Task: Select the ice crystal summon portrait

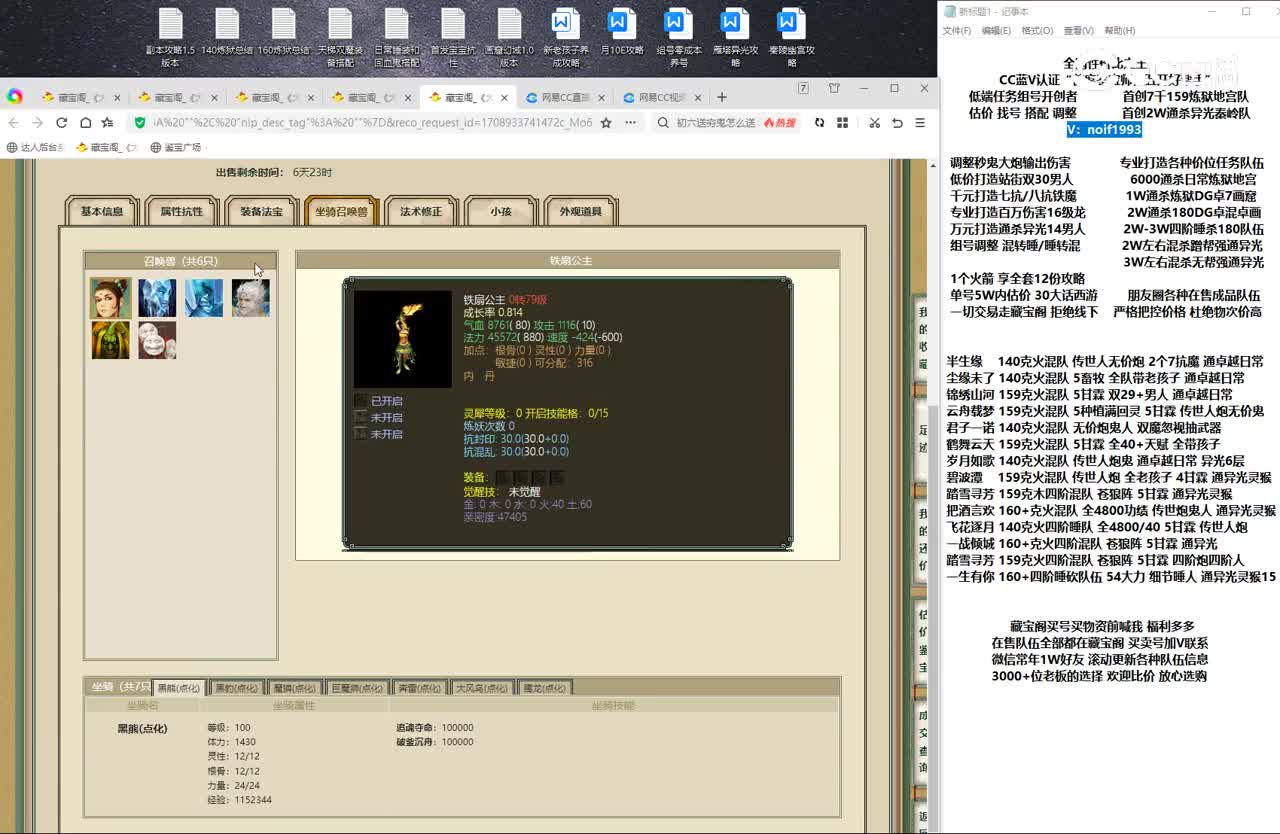Action: point(157,298)
